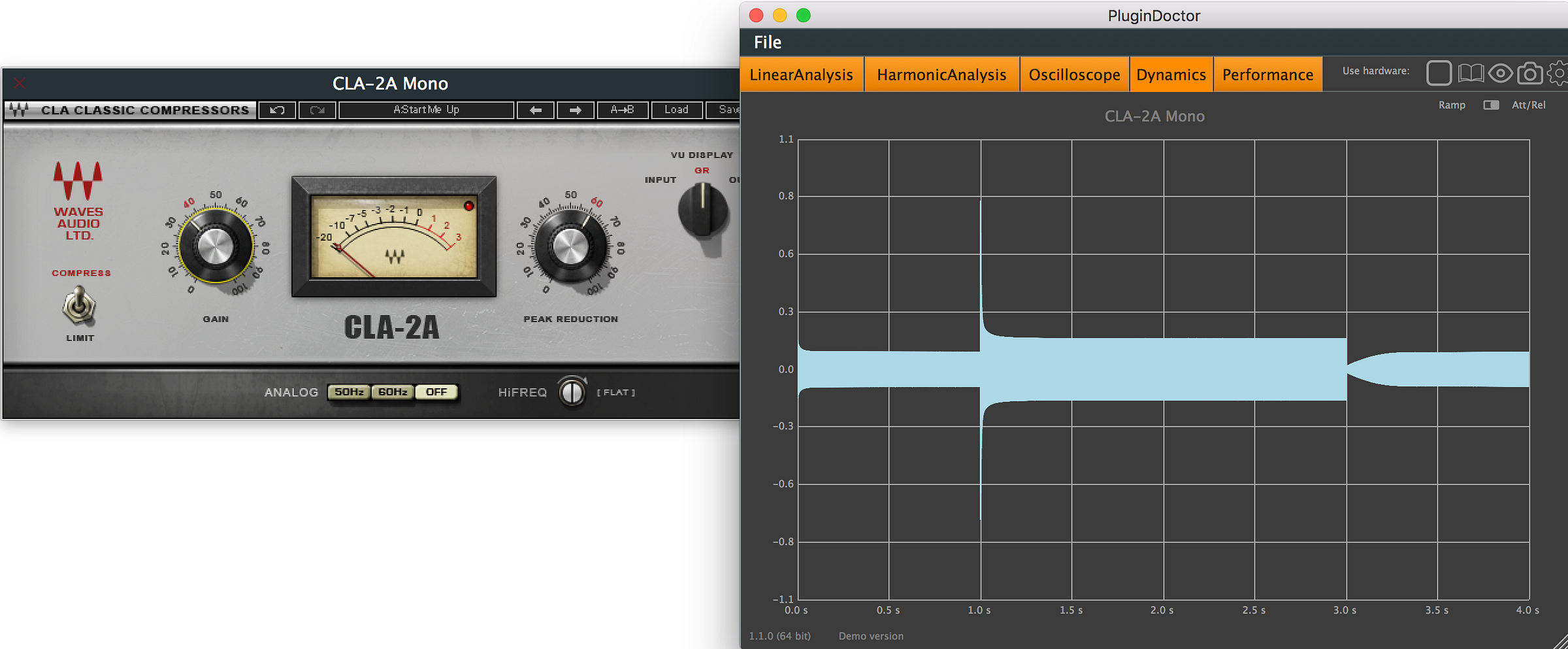Toggle the Ramp / Att/Rel switch

[1491, 105]
